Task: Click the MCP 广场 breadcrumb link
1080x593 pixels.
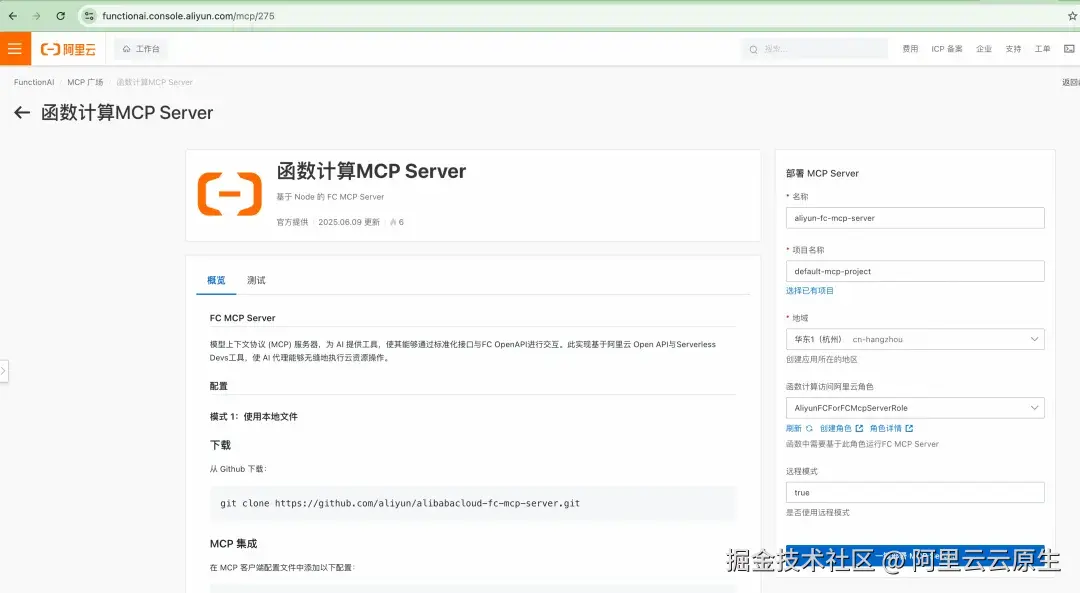Action: pyautogui.click(x=86, y=82)
